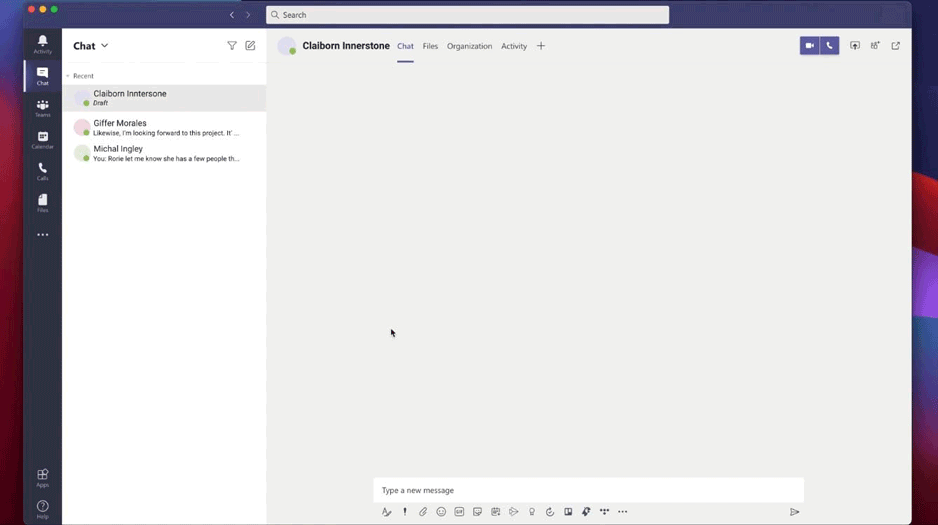The height and width of the screenshot is (525, 938).
Task: Expand the Chat header dropdown
Action: pos(105,45)
